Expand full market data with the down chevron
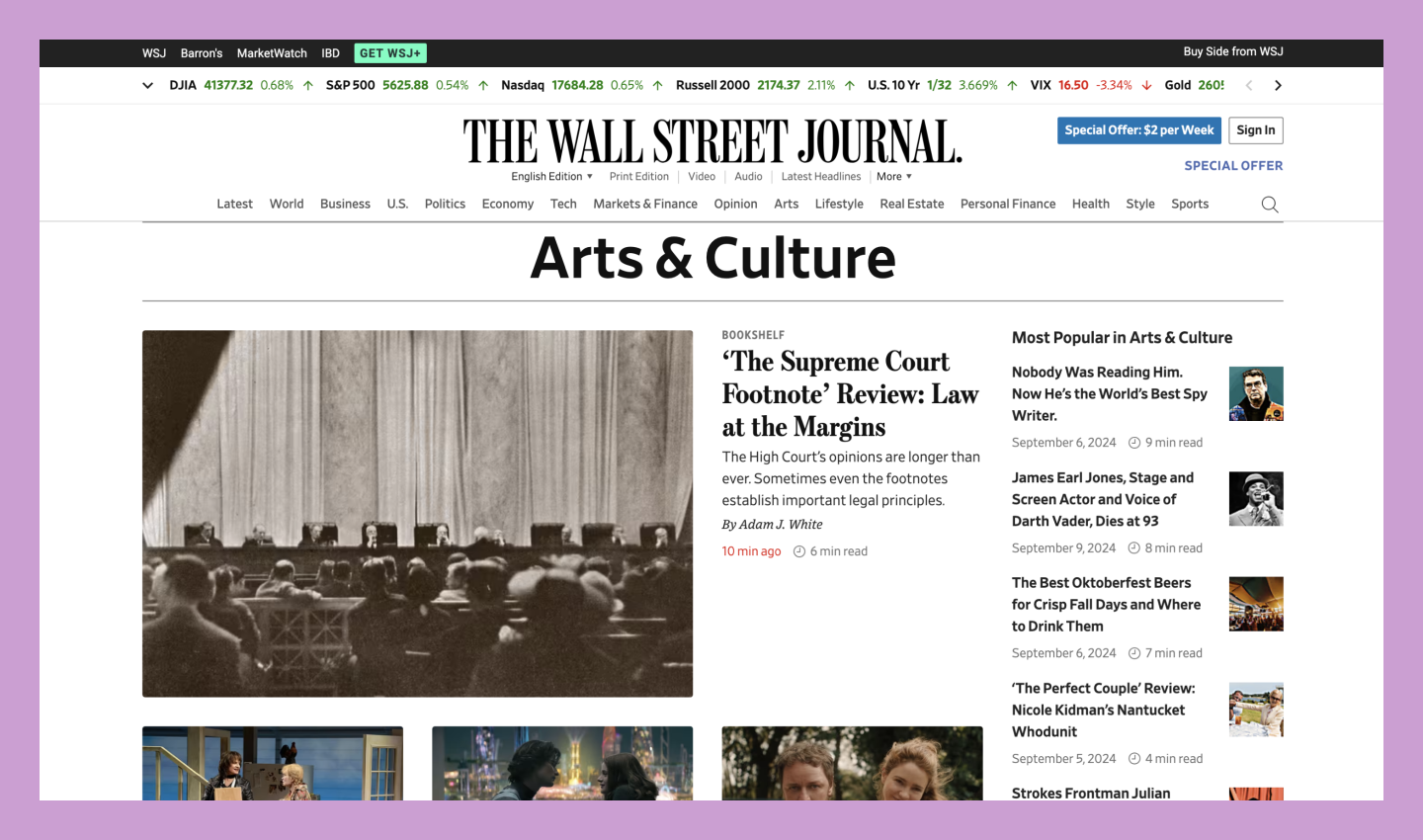Screen dimensions: 1423x840 click(147, 85)
